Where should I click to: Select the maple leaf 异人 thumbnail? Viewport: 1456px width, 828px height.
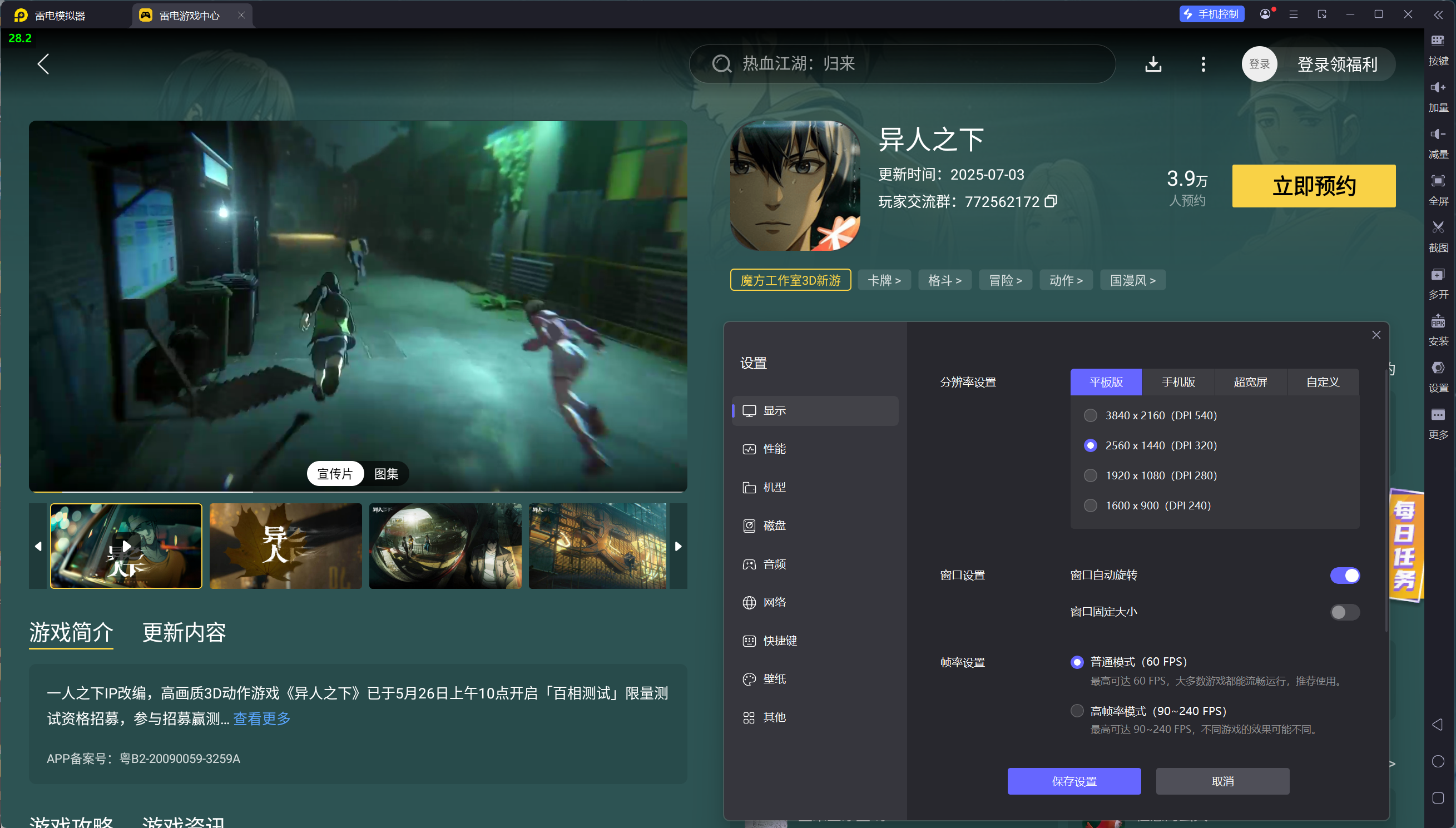[x=285, y=546]
